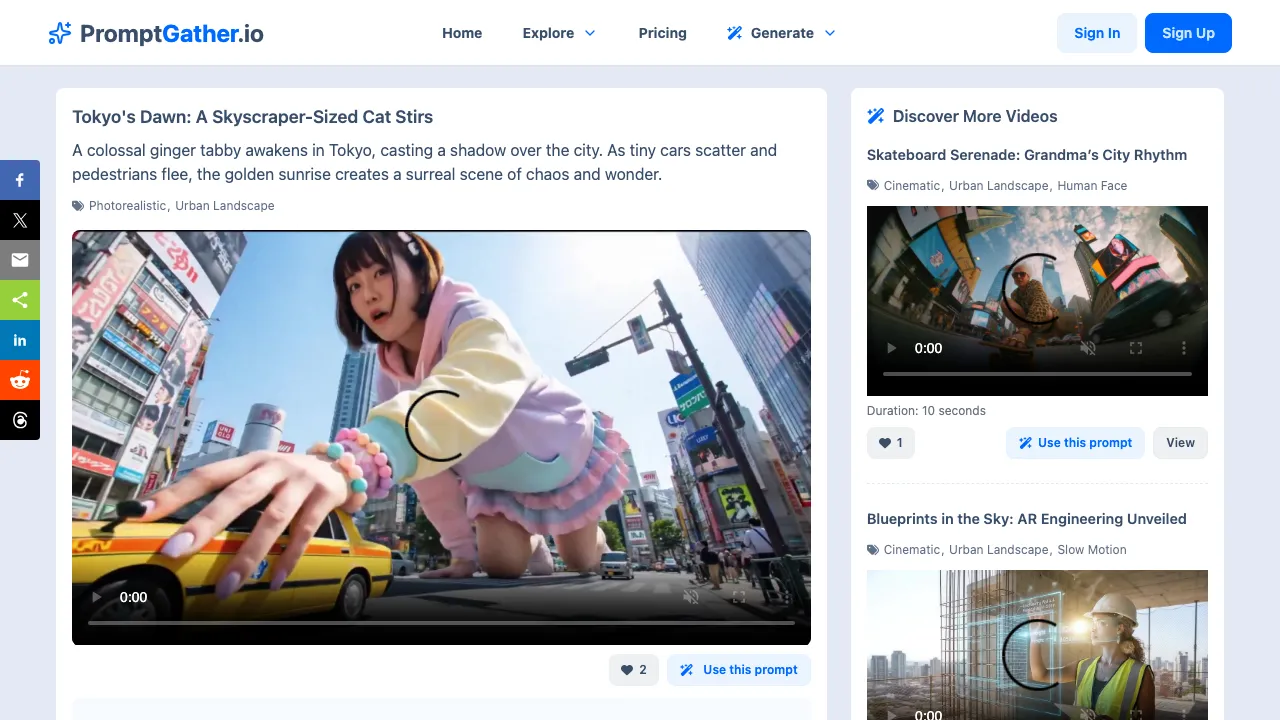Screen dimensions: 1280x720
Task: View the Skateboard Serenade video page
Action: 1180,443
